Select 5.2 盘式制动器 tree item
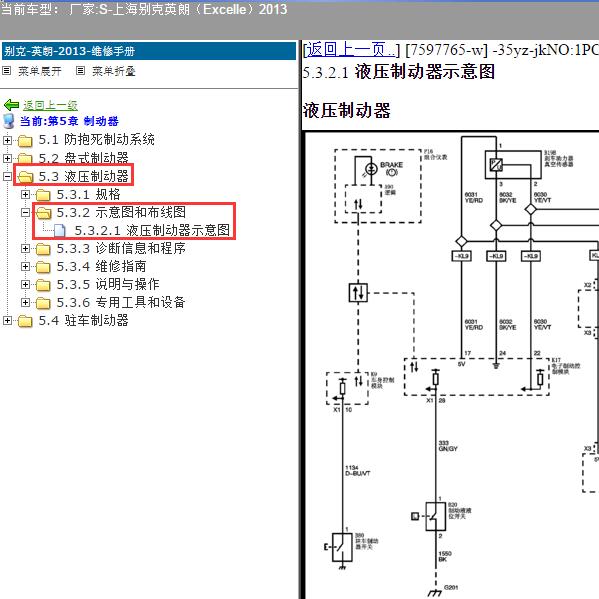 click(83, 158)
